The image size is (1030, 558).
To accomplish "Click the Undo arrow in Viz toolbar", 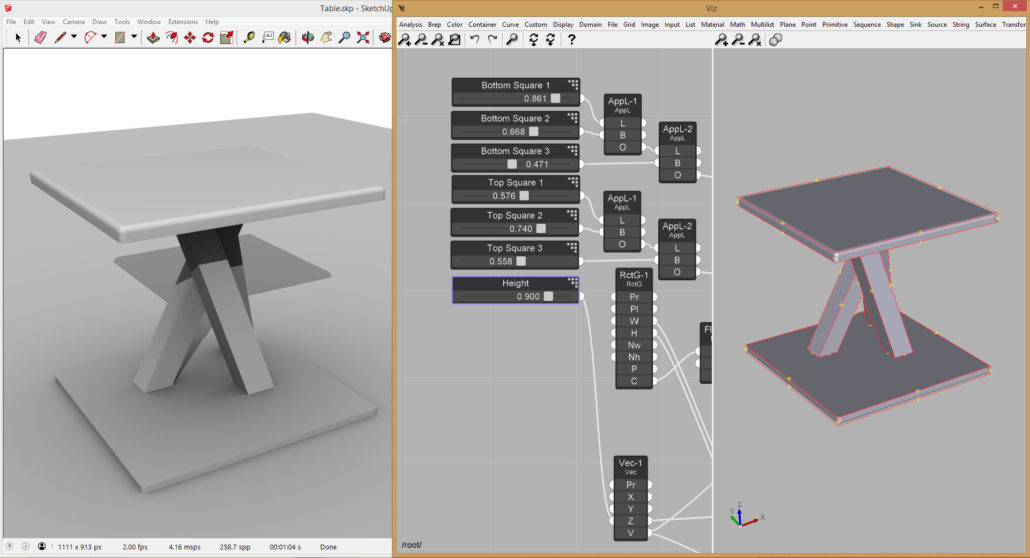I will pos(474,40).
